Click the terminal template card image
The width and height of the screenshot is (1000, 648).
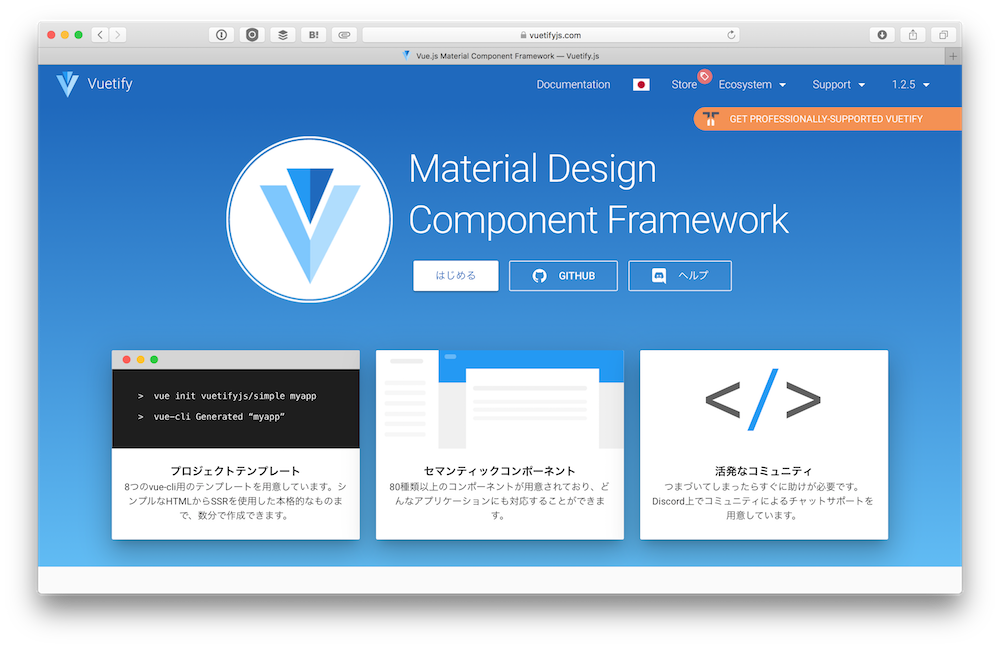pyautogui.click(x=235, y=399)
